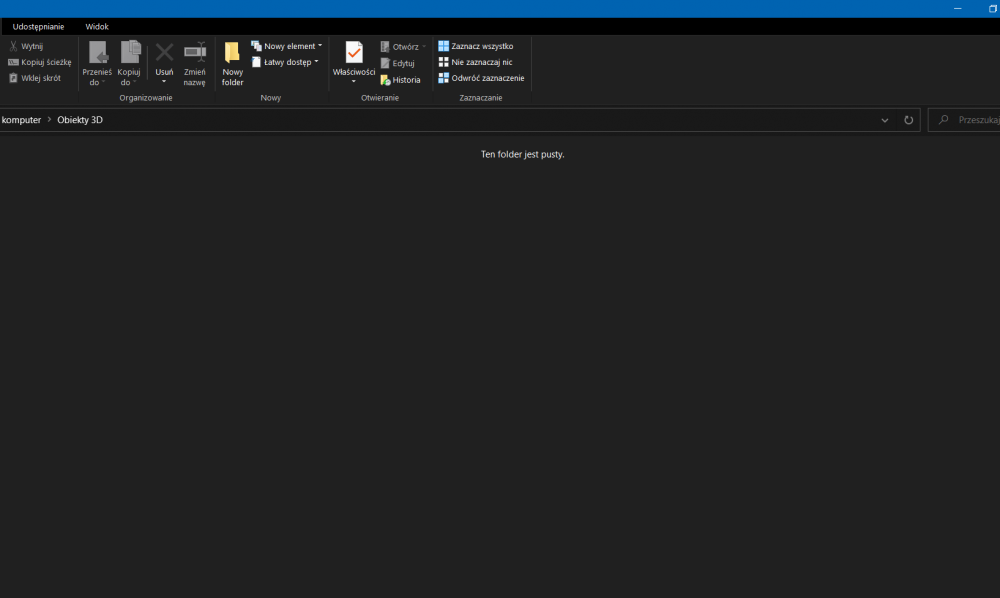This screenshot has height=598, width=1000.
Task: Click the refresh button beside address bar
Action: 909,120
